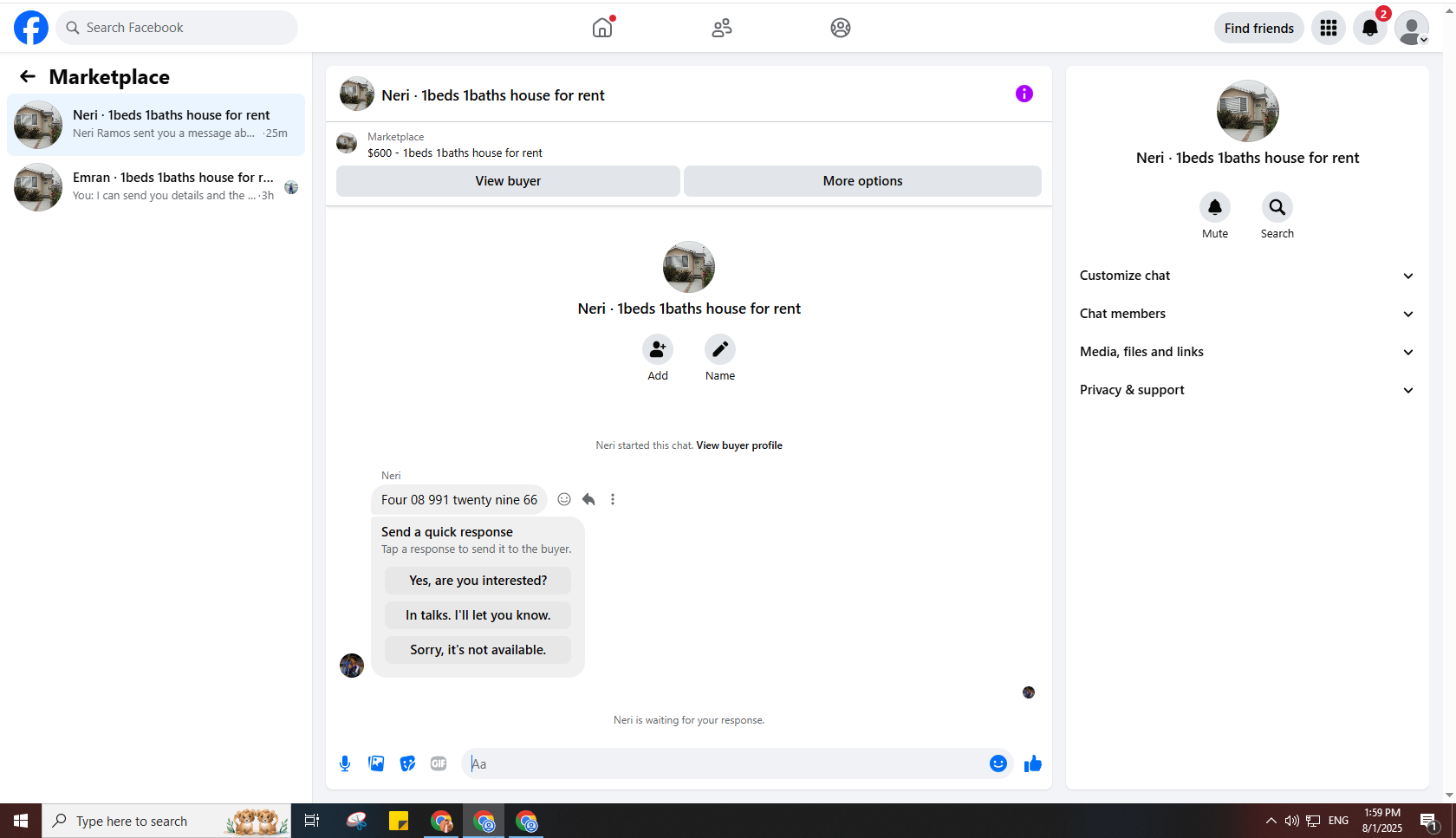Open the Notifications bell icon
Image resolution: width=1456 pixels, height=838 pixels.
pyautogui.click(x=1370, y=28)
